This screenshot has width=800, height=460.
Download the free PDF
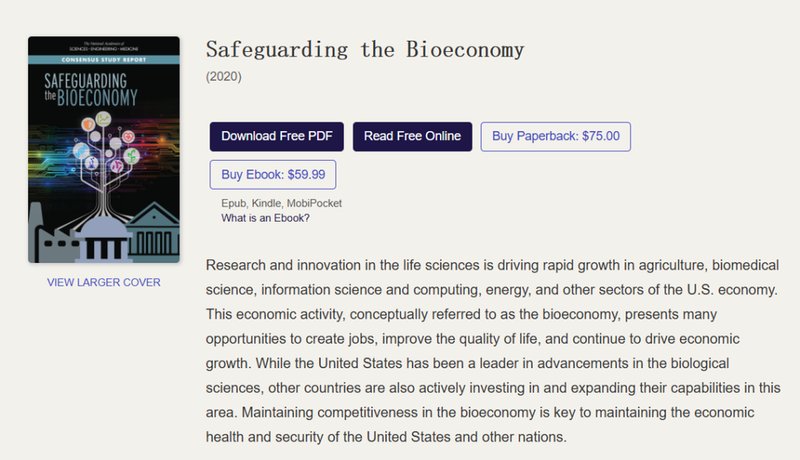(277, 136)
